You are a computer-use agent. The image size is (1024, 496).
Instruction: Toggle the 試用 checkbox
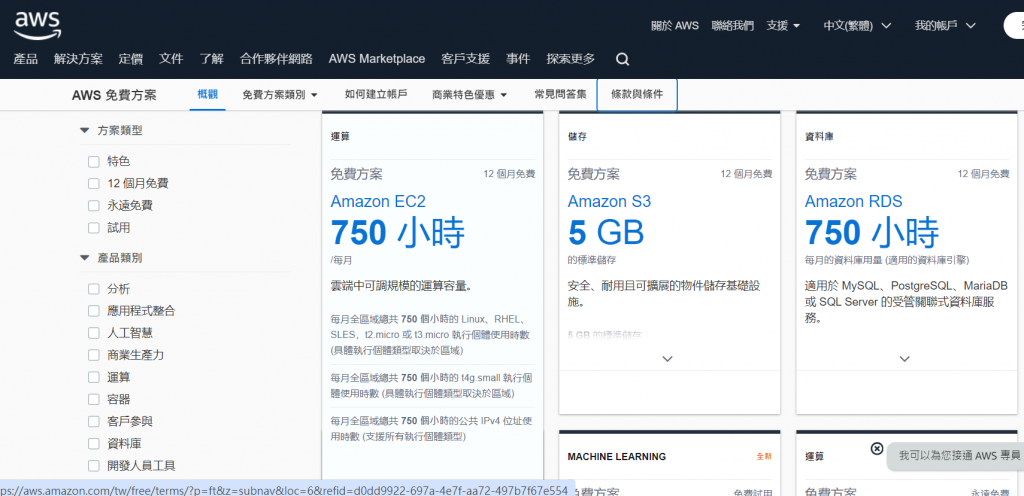tap(94, 228)
